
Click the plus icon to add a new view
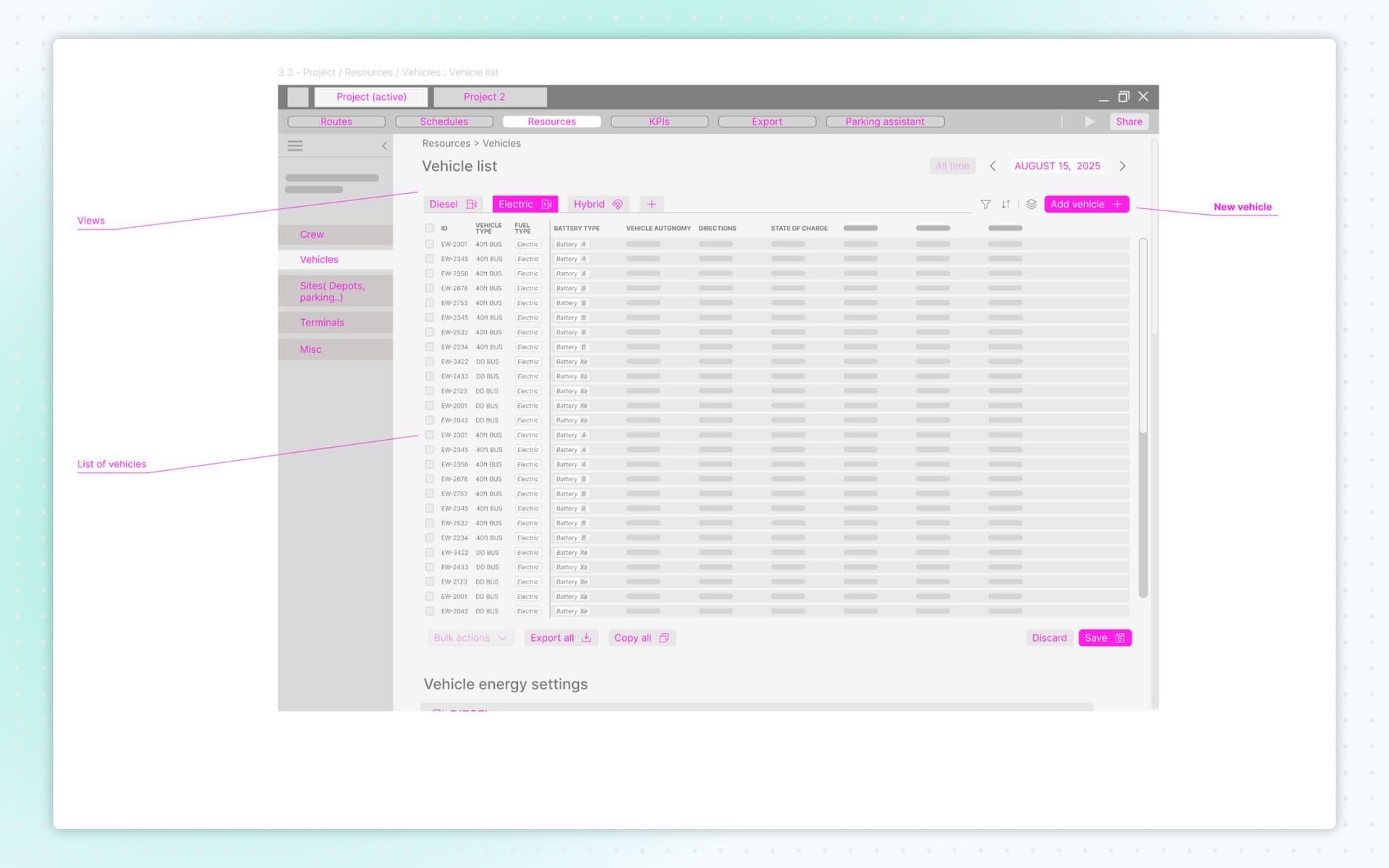click(x=650, y=204)
